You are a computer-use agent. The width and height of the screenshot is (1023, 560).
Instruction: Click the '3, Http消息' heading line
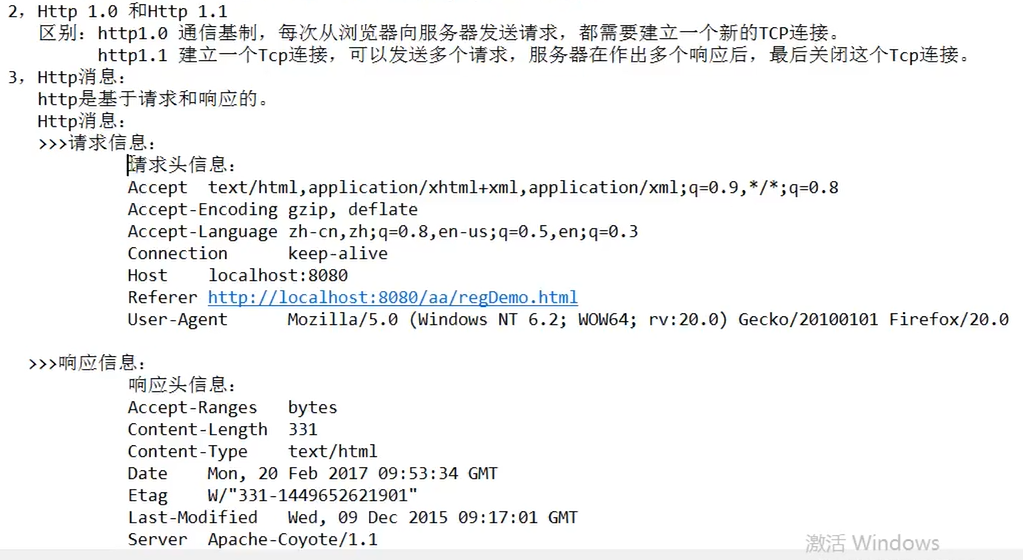coord(67,78)
